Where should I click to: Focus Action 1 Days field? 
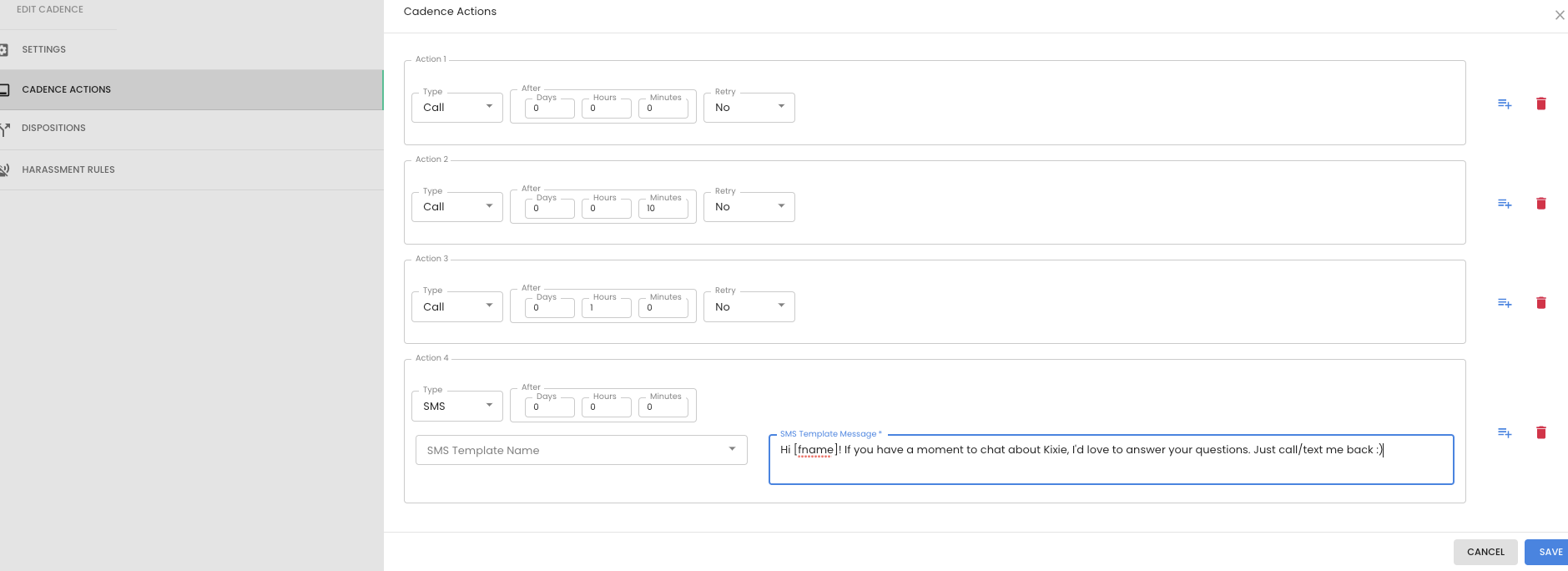pyautogui.click(x=550, y=109)
